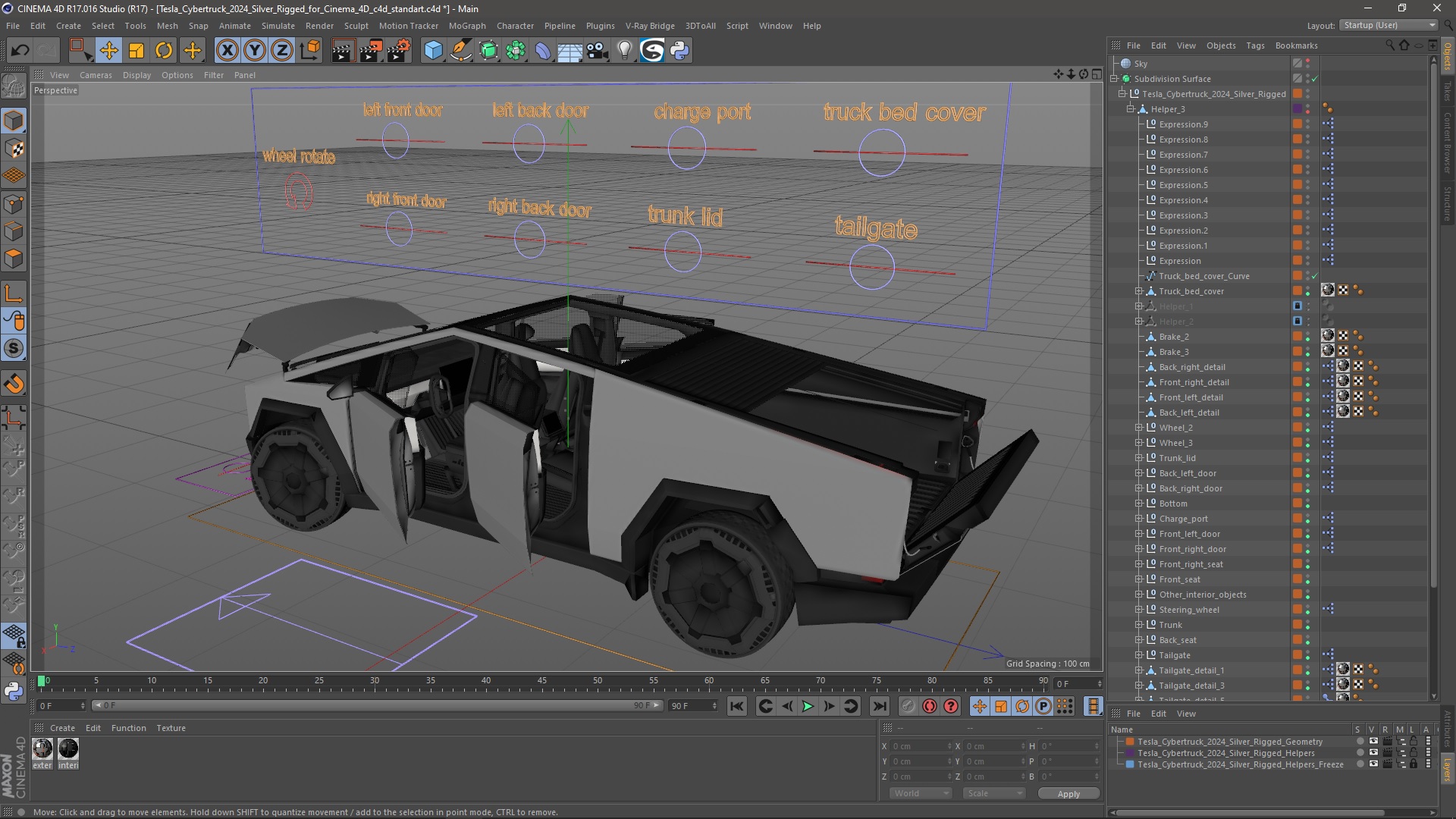
Task: Toggle the Truck_bed_cover_Curve enable checkmark
Action: click(x=1315, y=276)
